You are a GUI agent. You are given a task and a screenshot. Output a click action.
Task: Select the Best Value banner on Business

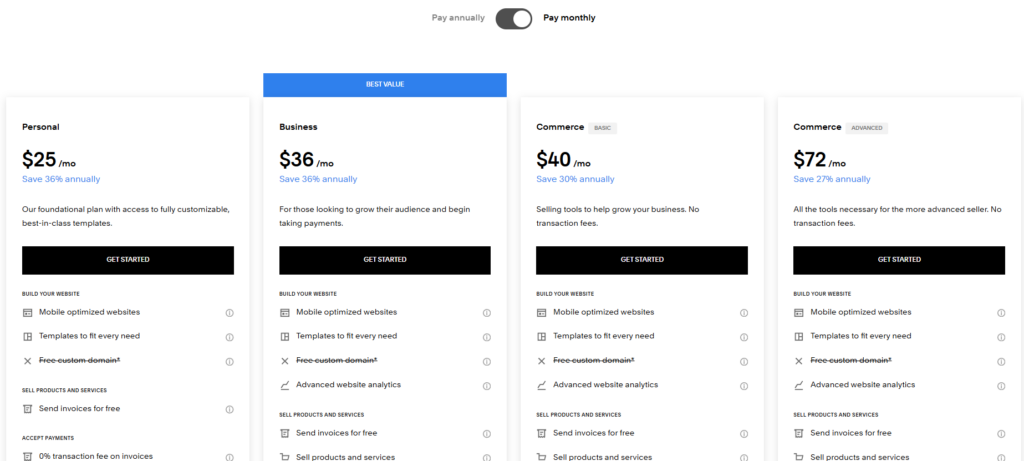point(385,85)
